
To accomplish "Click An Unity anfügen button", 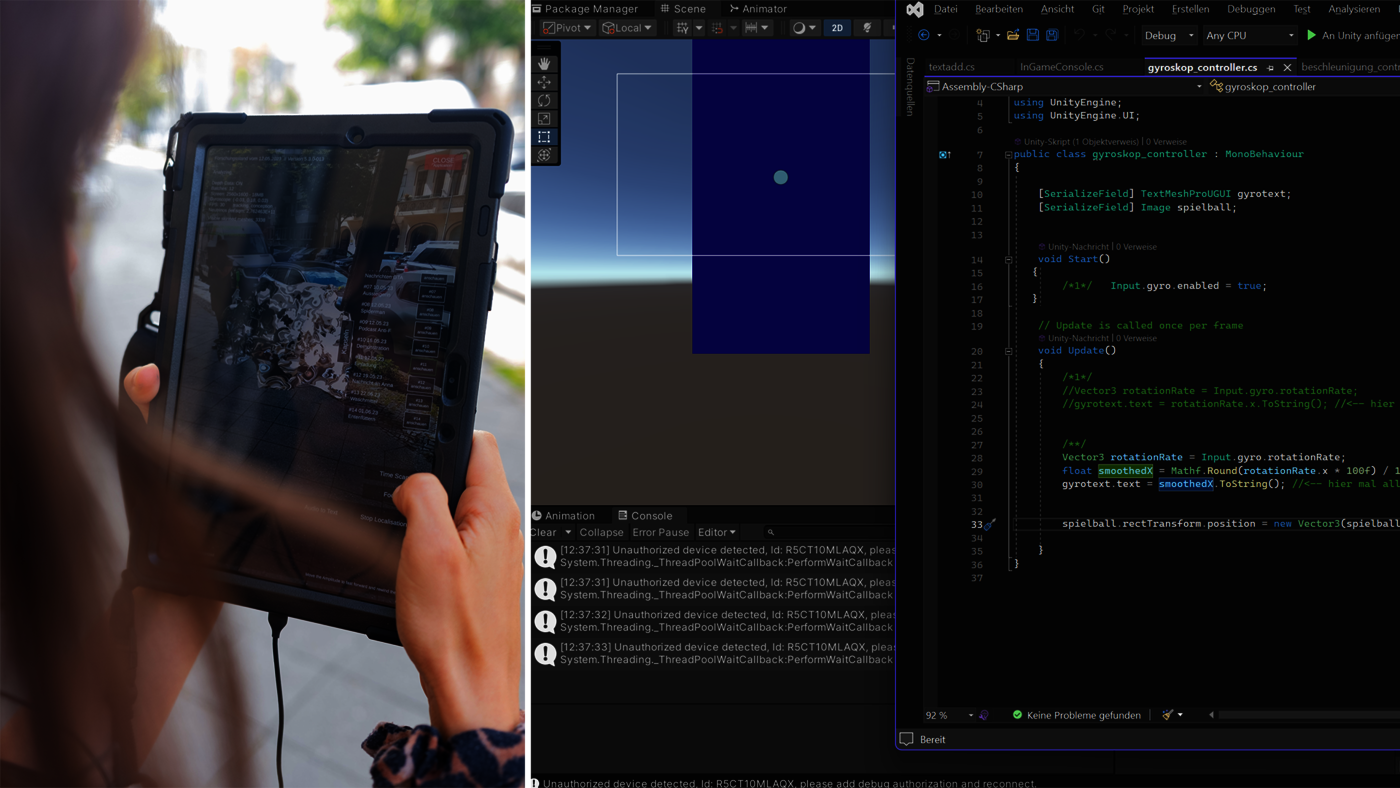I will click(1353, 35).
